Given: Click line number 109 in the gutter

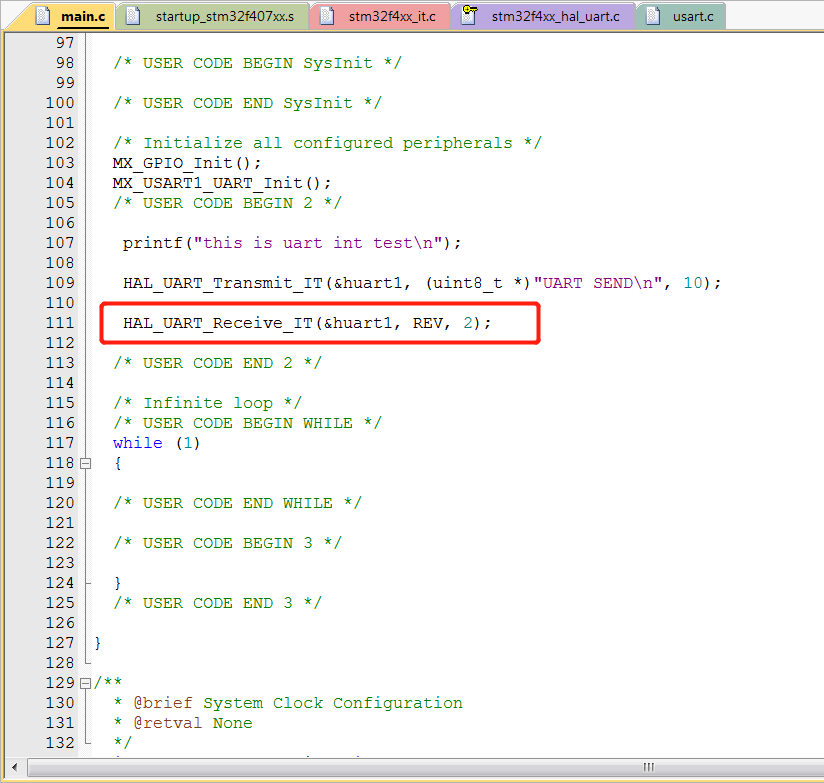Looking at the screenshot, I should pos(60,283).
